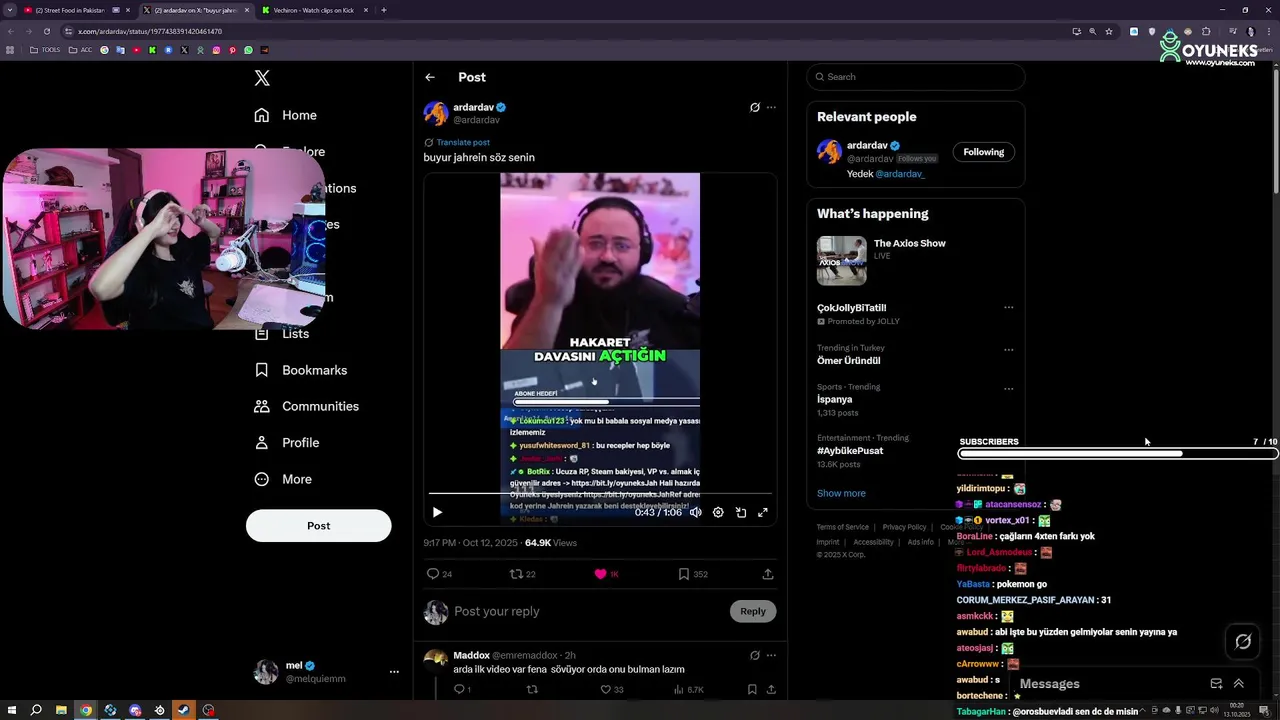The image size is (1280, 720).
Task: Click the page vertical scrollbar
Action: [x=1274, y=130]
